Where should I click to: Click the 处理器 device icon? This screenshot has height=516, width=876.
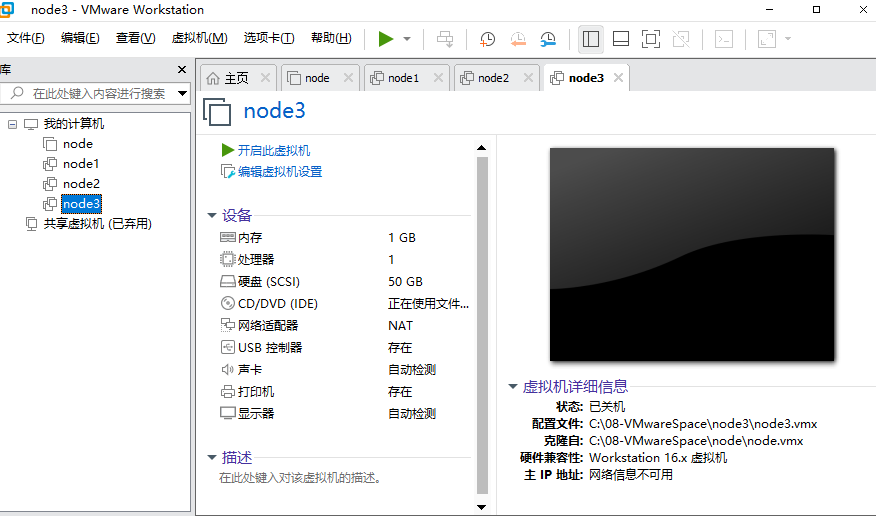click(227, 259)
